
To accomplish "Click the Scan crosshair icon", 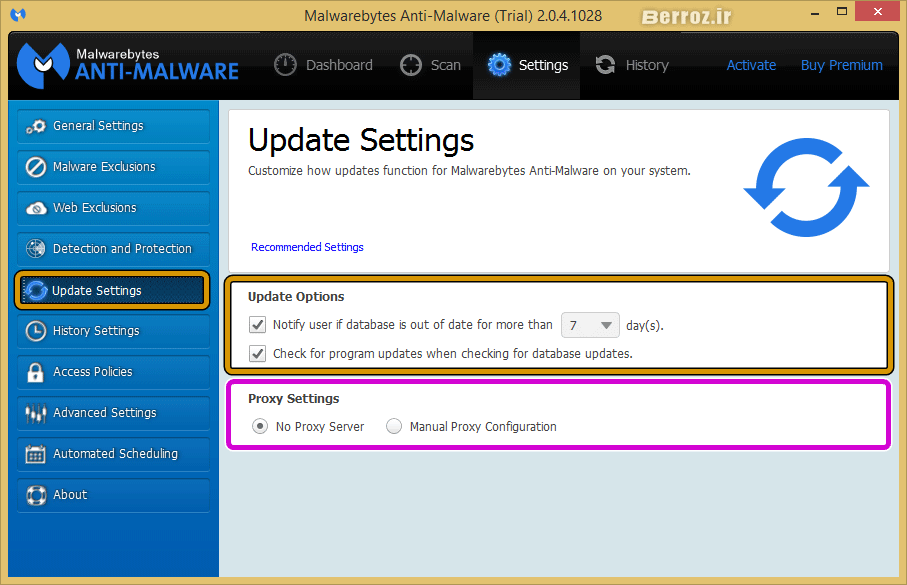I will (411, 65).
